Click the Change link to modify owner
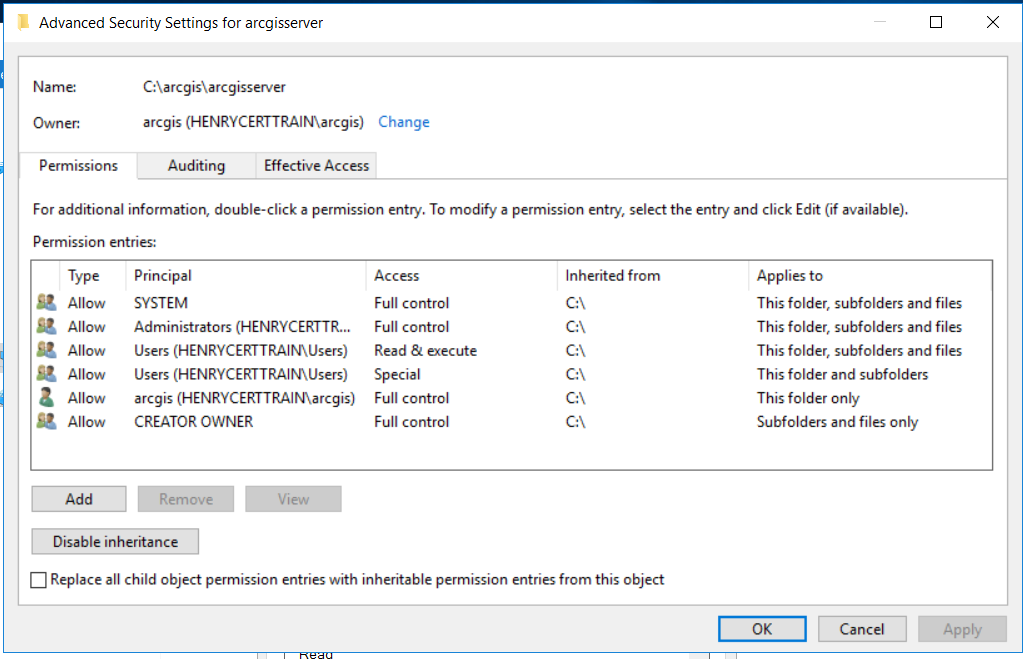This screenshot has width=1023, height=659. pos(403,122)
